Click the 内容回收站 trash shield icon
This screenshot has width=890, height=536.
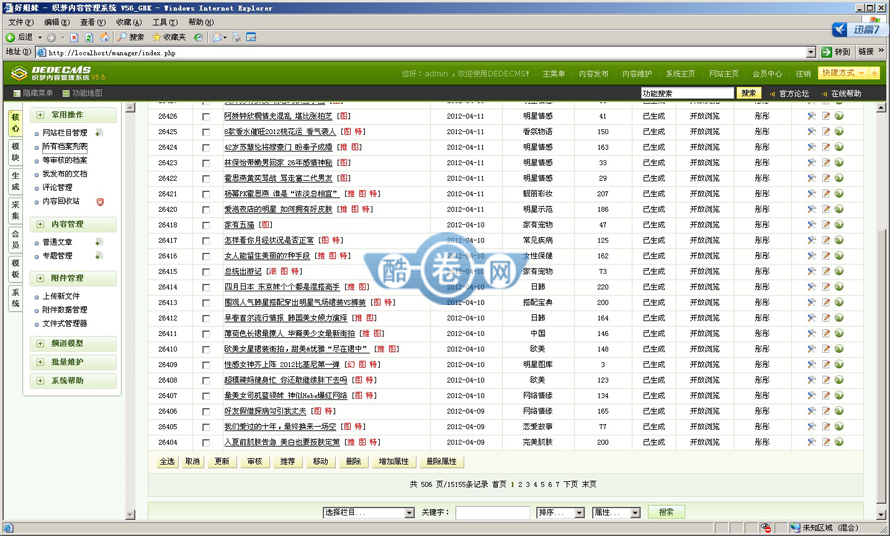coord(99,201)
